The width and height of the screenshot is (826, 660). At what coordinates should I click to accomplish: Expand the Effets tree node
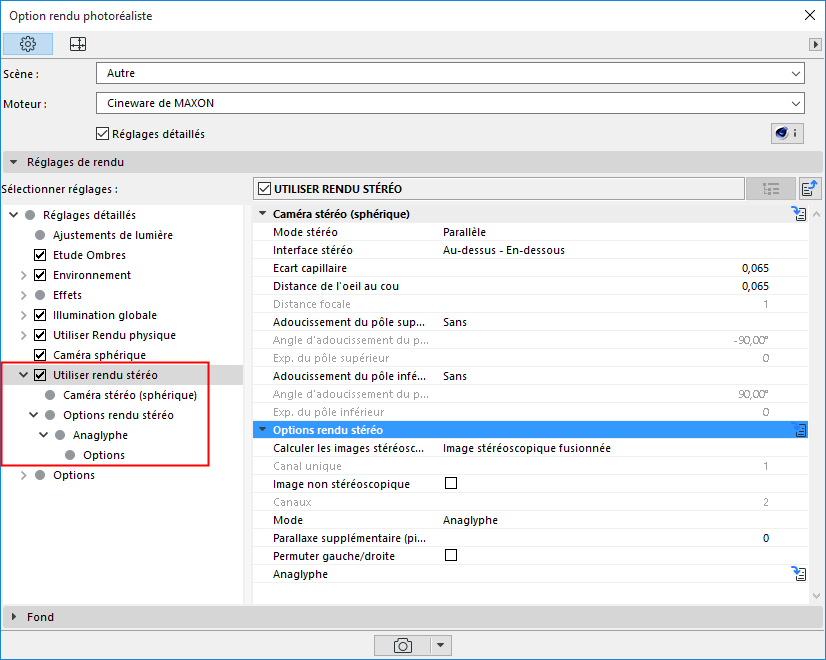point(24,295)
